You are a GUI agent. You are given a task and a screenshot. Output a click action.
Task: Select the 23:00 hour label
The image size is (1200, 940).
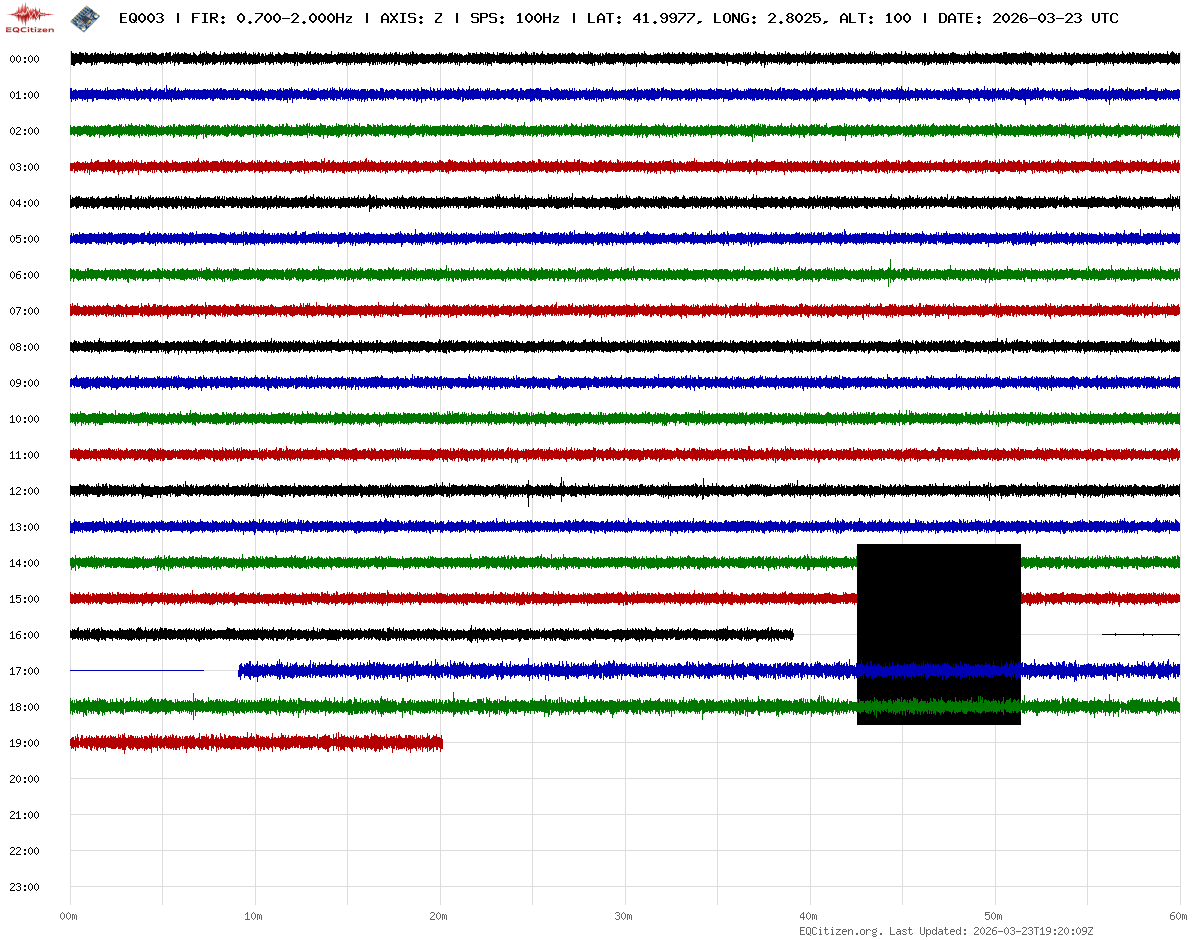24,887
